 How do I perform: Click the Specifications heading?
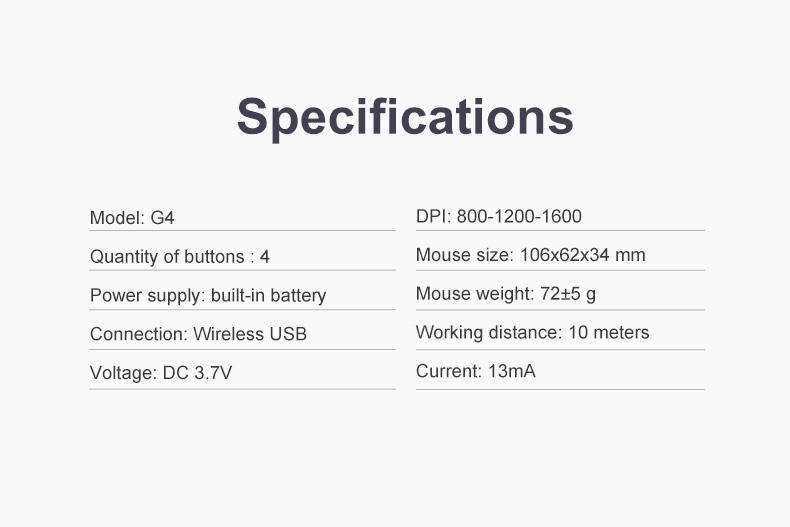405,116
